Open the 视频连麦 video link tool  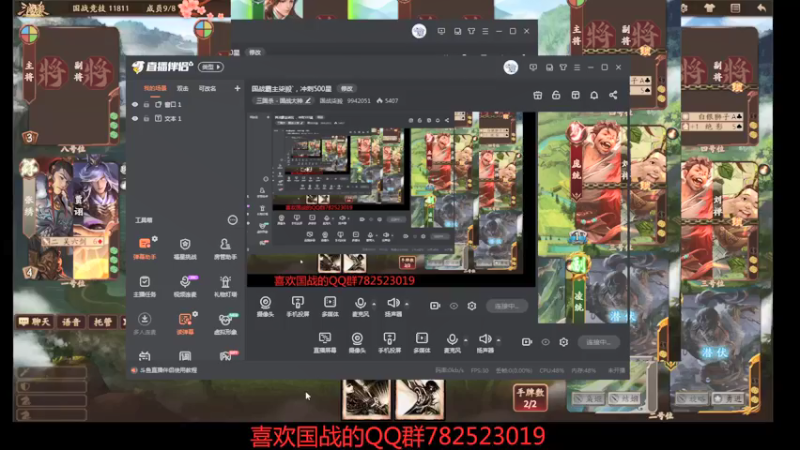[185, 286]
